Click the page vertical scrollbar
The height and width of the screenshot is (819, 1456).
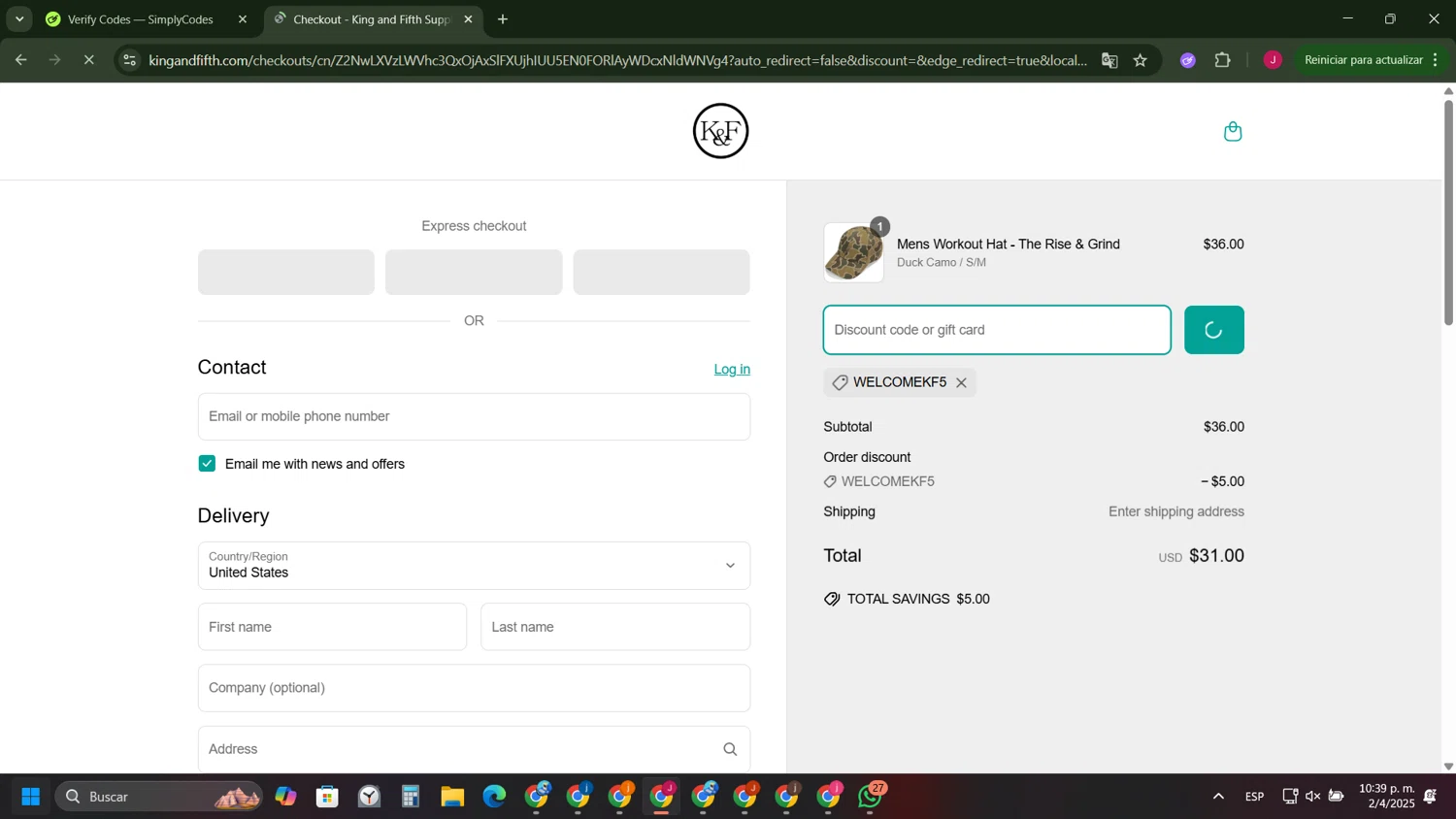tap(1448, 213)
